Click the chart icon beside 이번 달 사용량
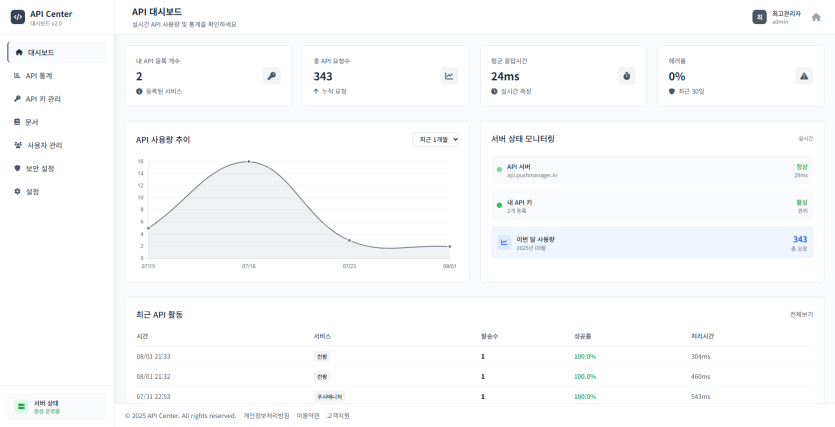This screenshot has width=835, height=427. (504, 242)
